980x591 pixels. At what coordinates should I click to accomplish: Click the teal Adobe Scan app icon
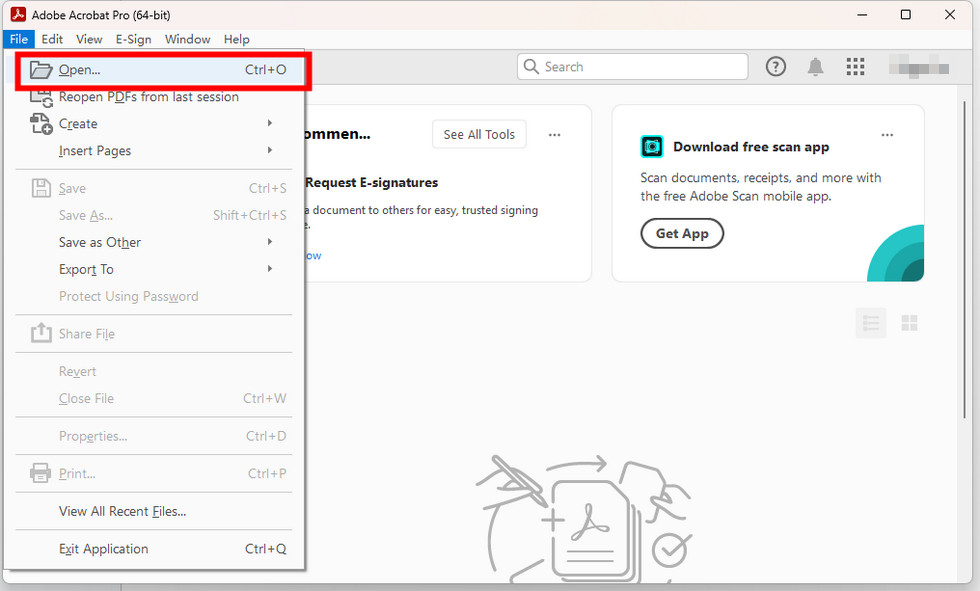652,146
